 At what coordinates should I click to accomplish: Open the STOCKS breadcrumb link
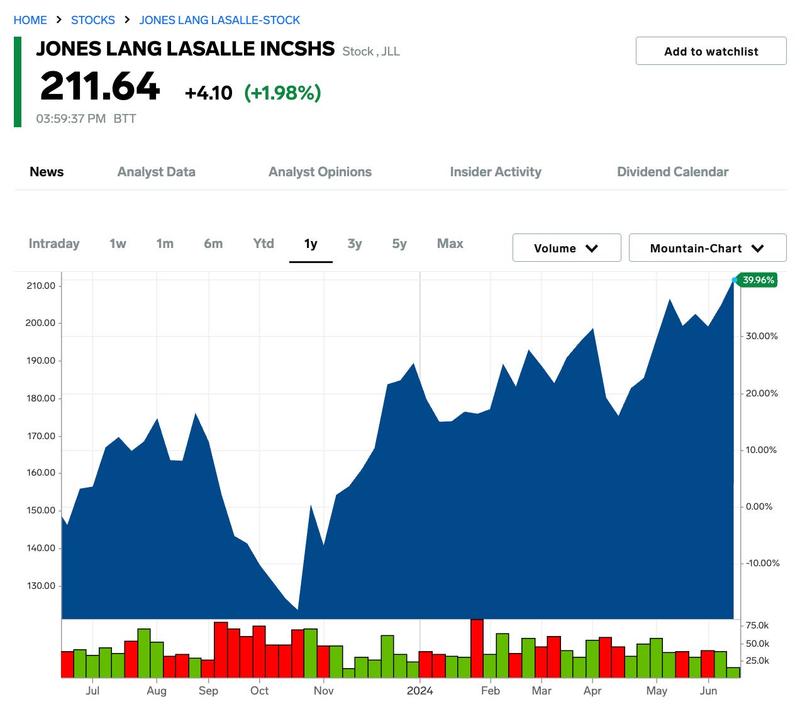click(x=93, y=20)
